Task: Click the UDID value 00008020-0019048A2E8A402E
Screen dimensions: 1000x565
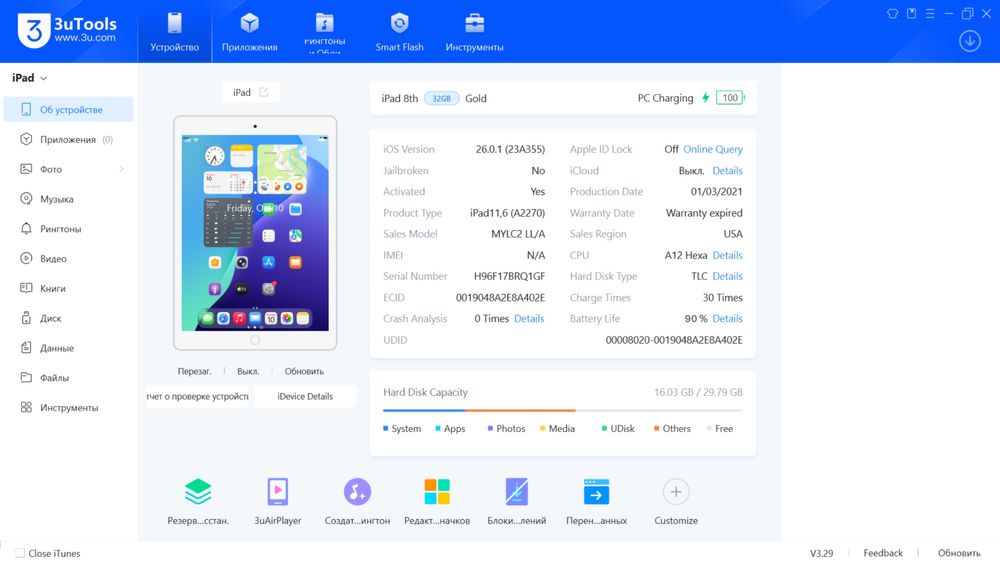Action: coord(674,340)
